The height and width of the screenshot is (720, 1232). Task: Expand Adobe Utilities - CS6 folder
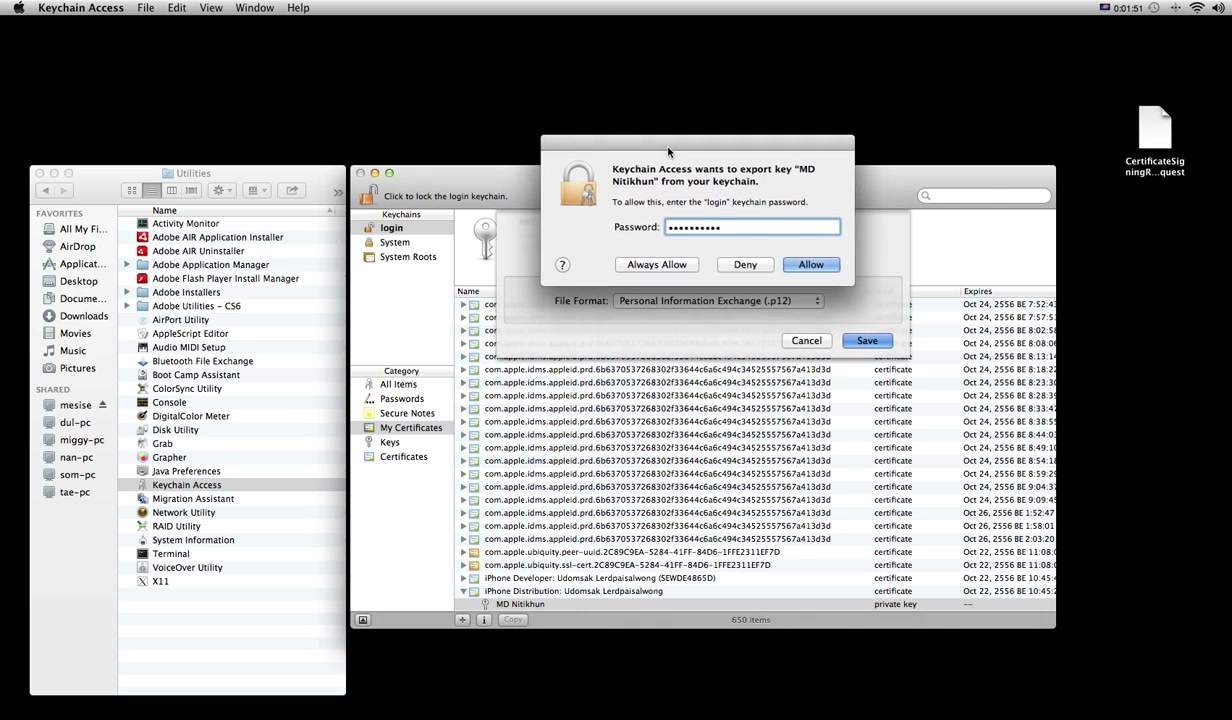pos(127,306)
